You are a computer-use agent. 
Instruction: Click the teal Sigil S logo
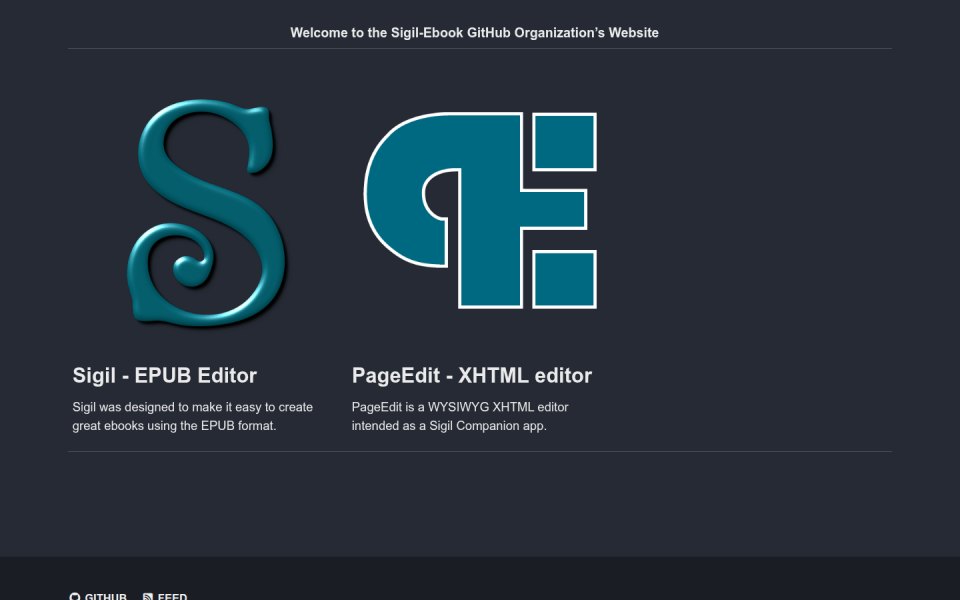pyautogui.click(x=206, y=212)
